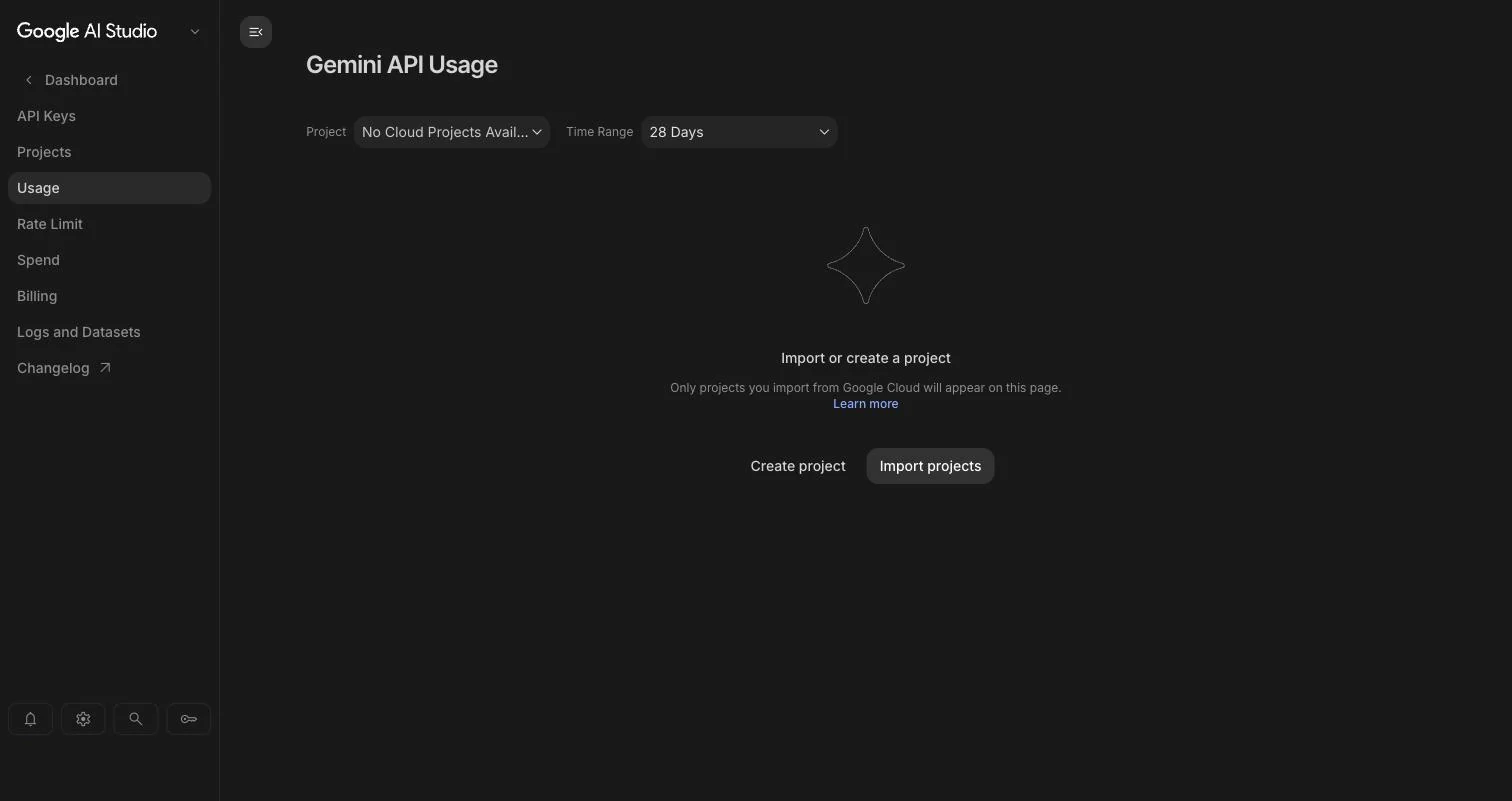Click the Import projects button
Viewport: 1512px width, 801px height.
coord(930,466)
